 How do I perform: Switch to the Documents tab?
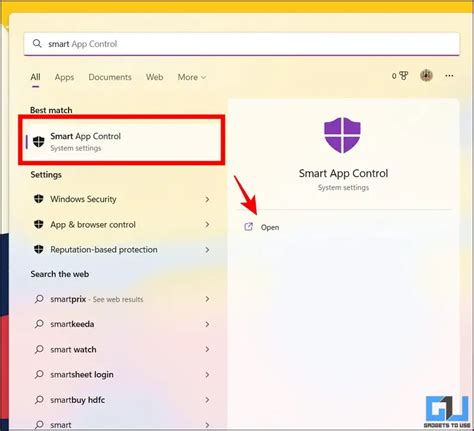(x=110, y=77)
